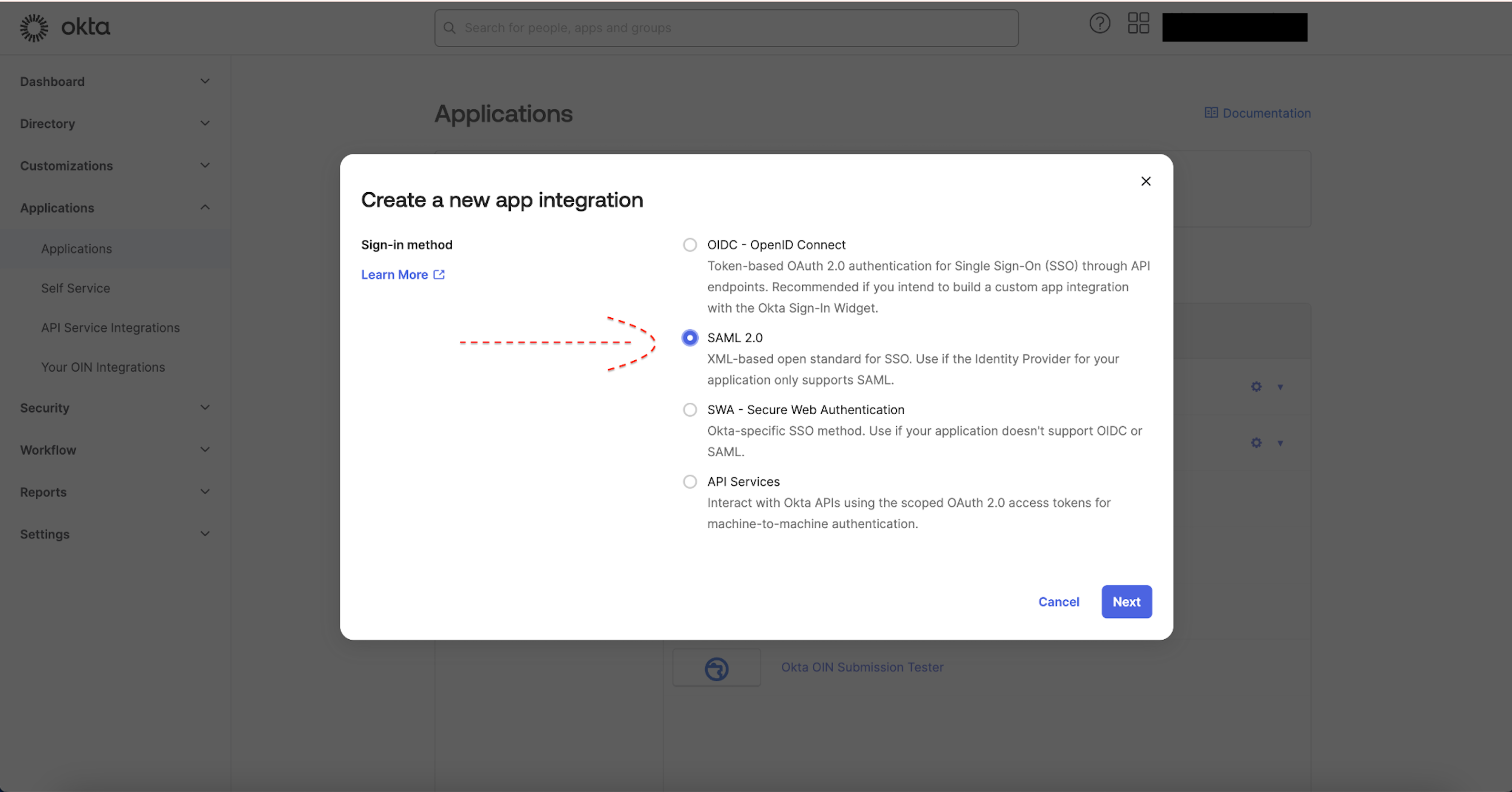Open dropdown arrow next to lower gear

(x=1280, y=443)
